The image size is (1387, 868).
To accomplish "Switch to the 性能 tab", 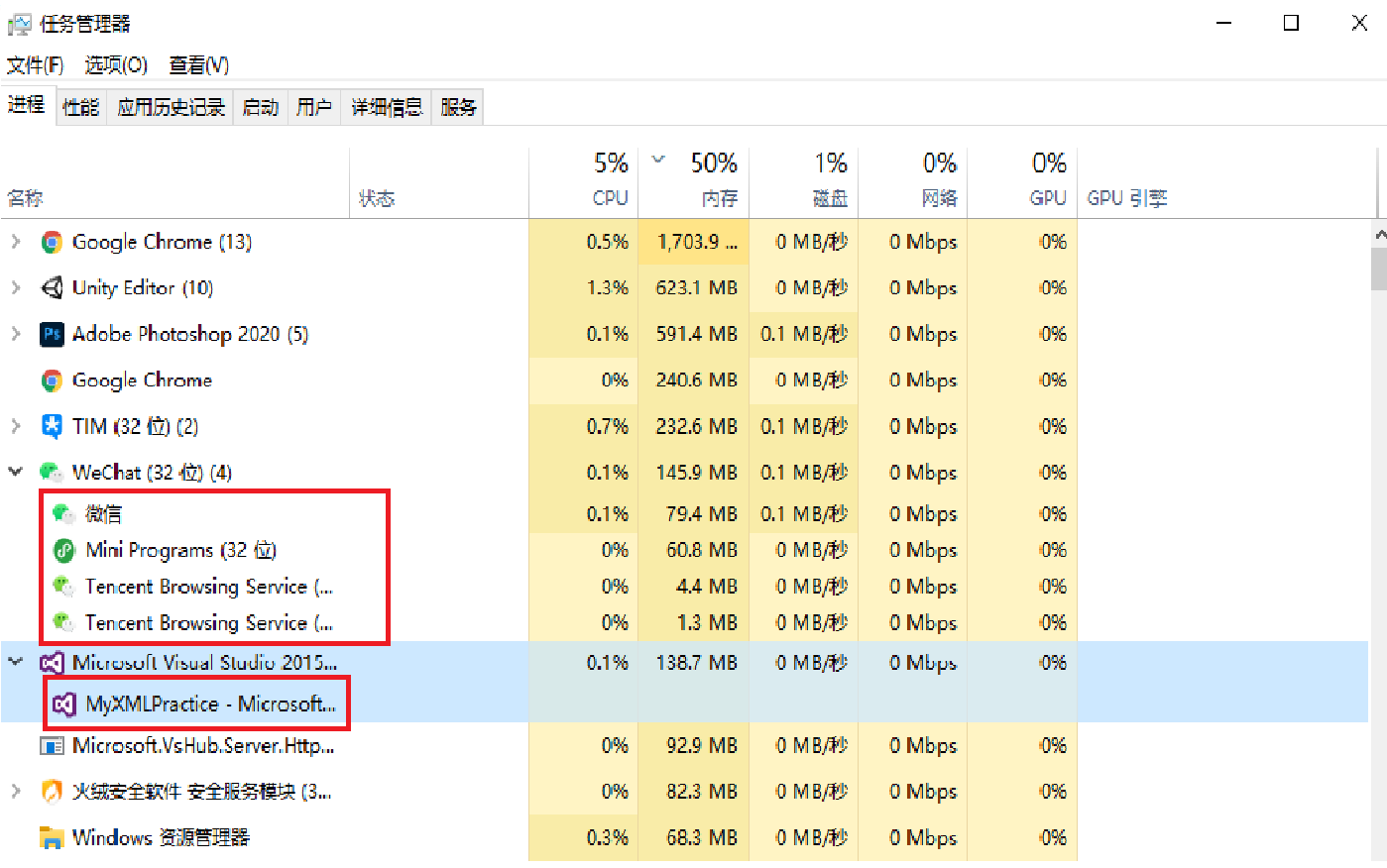I will (80, 107).
